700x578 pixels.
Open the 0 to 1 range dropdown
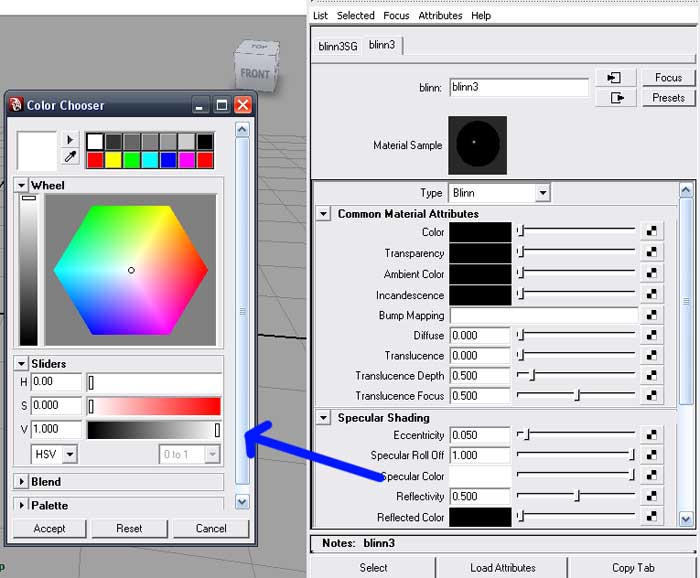click(x=189, y=454)
